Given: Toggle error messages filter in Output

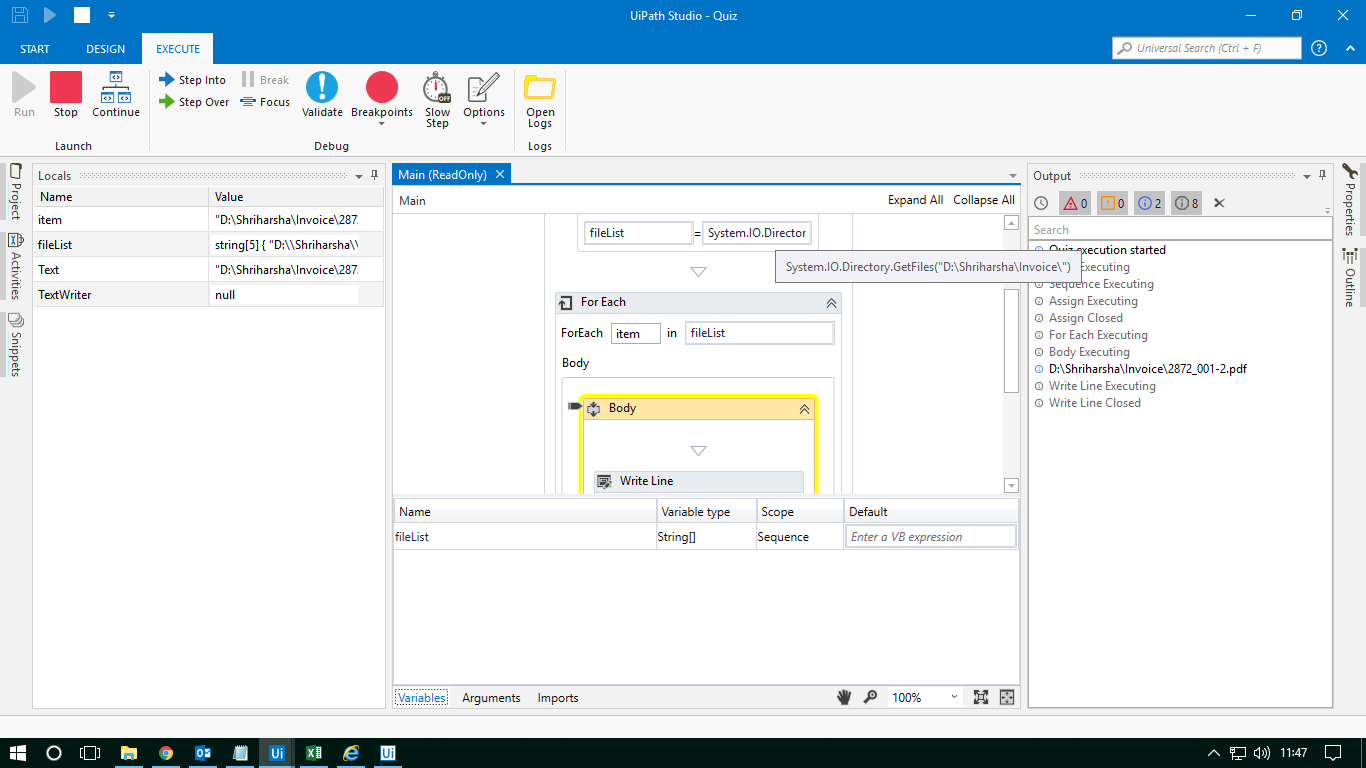Looking at the screenshot, I should 1075,203.
